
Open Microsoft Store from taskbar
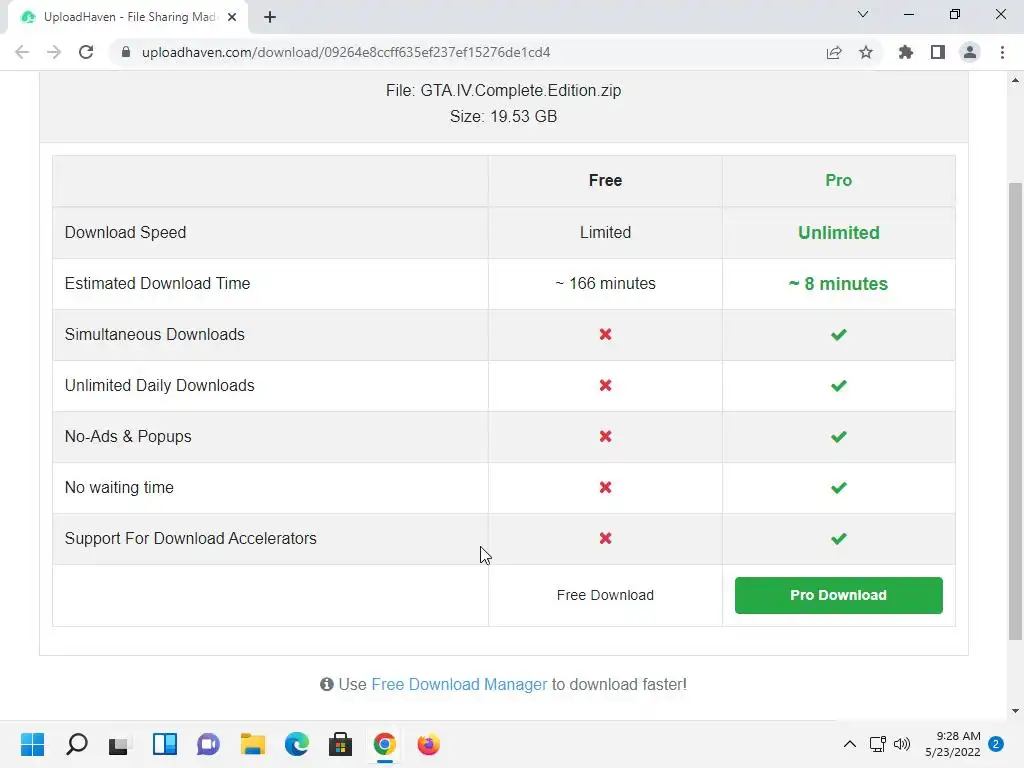click(x=340, y=744)
